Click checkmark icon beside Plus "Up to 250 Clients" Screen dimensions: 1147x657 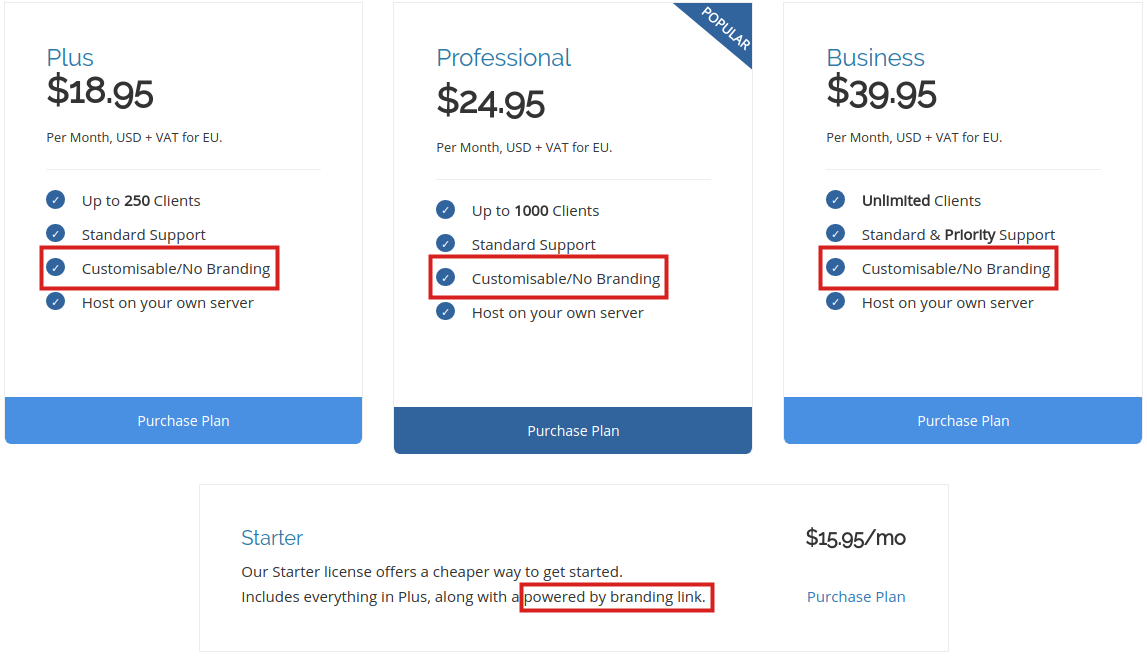pyautogui.click(x=56, y=200)
